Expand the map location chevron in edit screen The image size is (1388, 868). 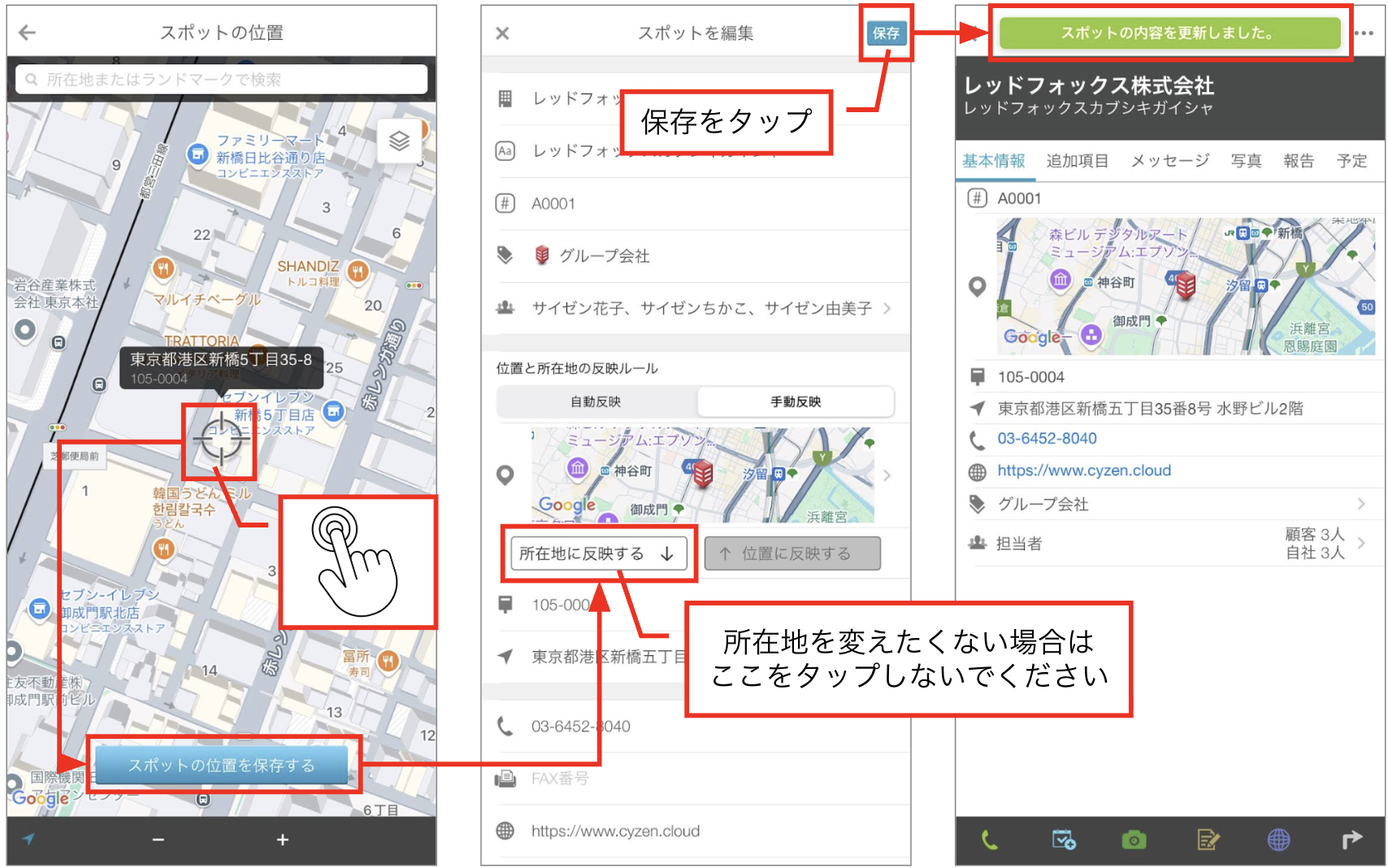pyautogui.click(x=887, y=475)
